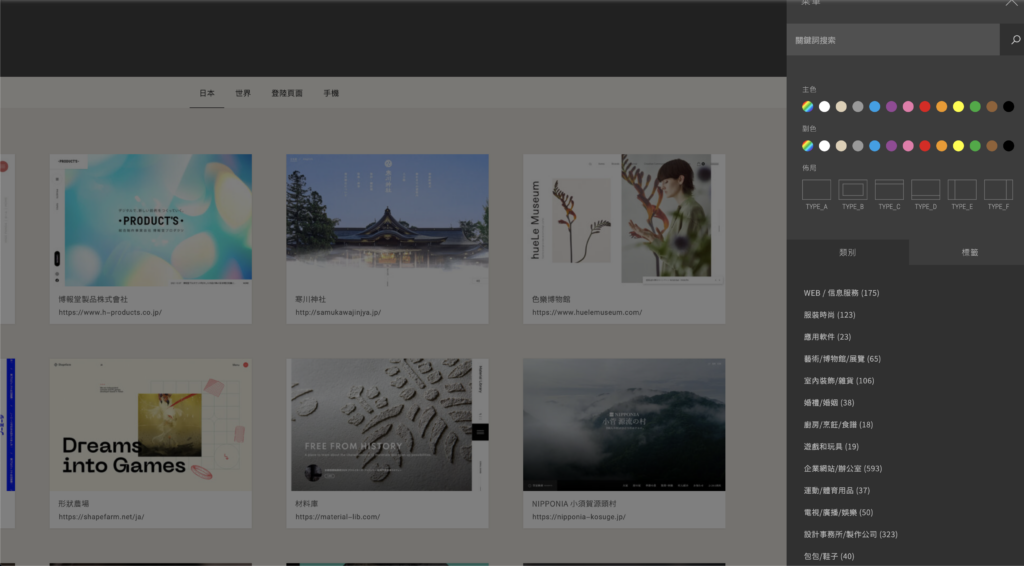Visit http://samukawajinjya.jp/ link

[x=338, y=313]
